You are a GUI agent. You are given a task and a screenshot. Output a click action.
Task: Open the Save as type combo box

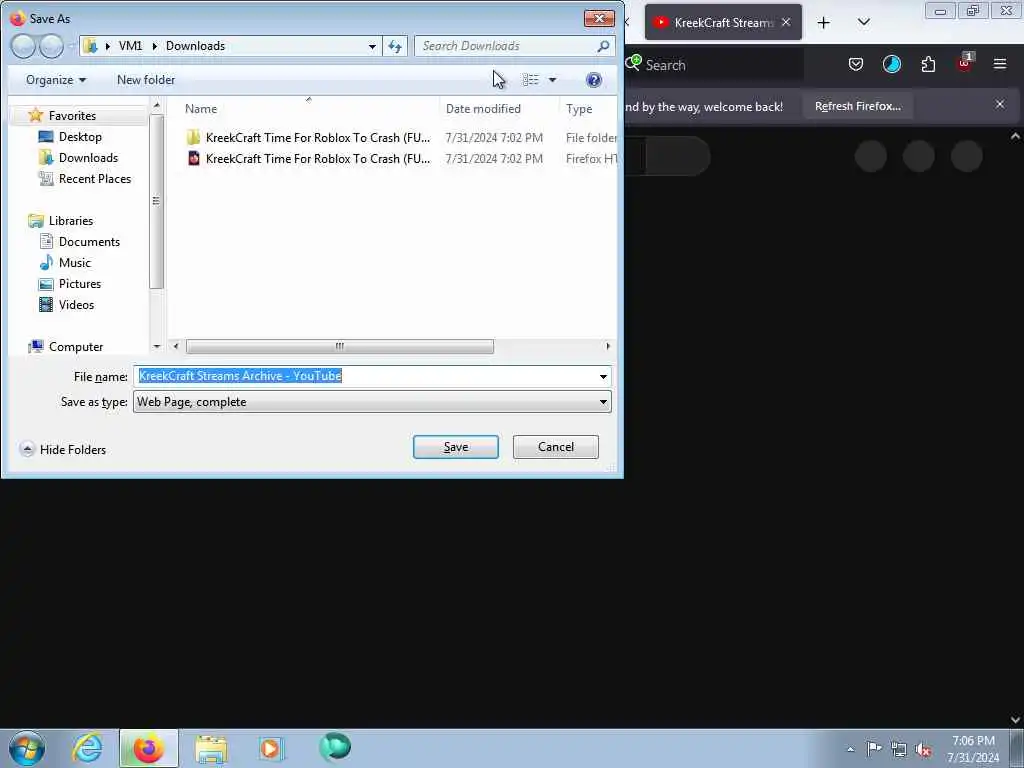click(x=372, y=402)
